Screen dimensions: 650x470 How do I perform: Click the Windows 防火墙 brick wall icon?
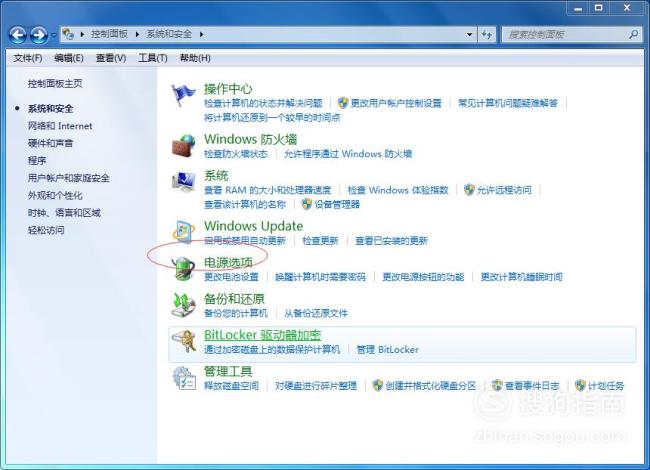(x=183, y=145)
